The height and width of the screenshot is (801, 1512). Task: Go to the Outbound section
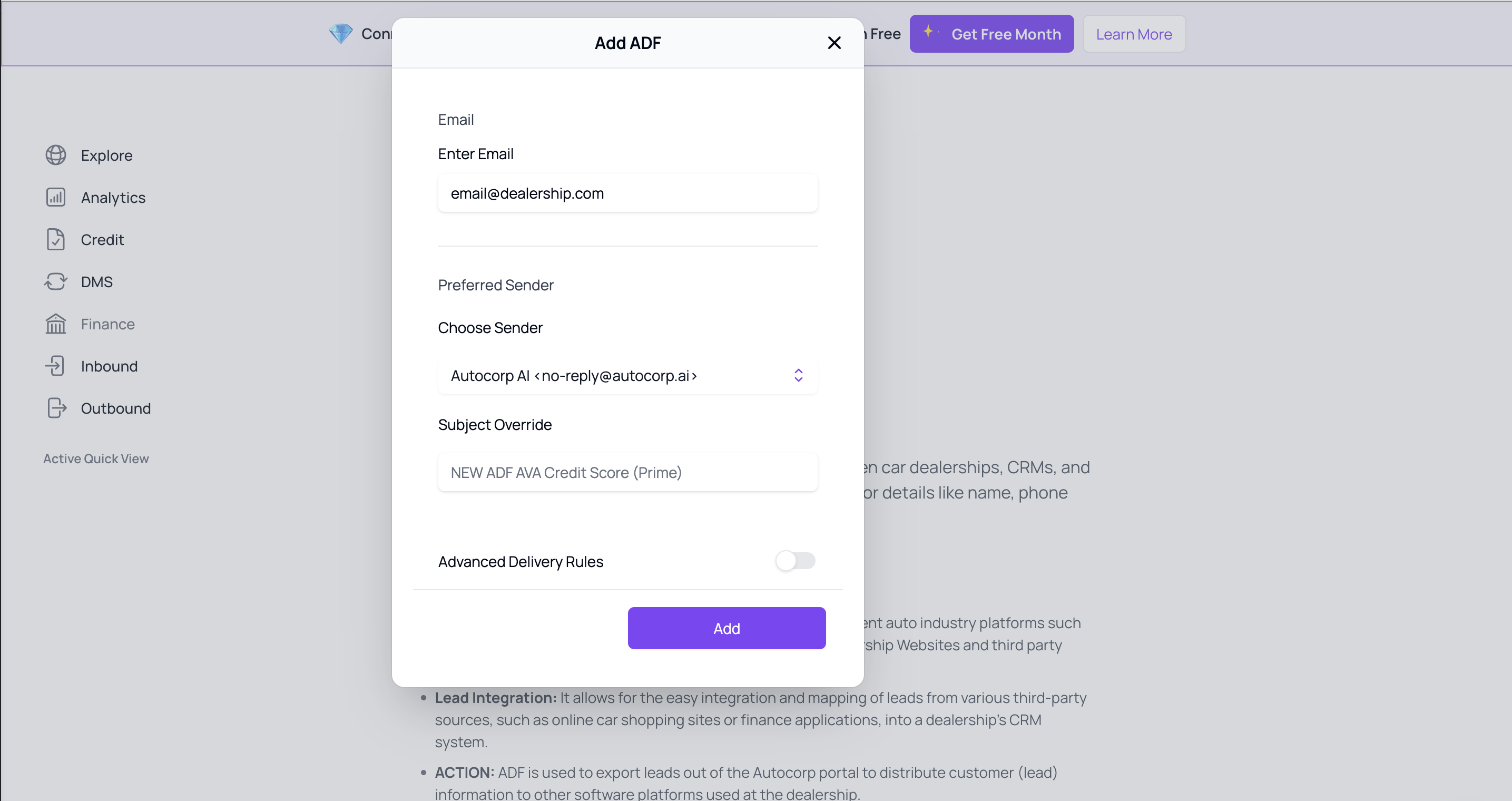[115, 408]
